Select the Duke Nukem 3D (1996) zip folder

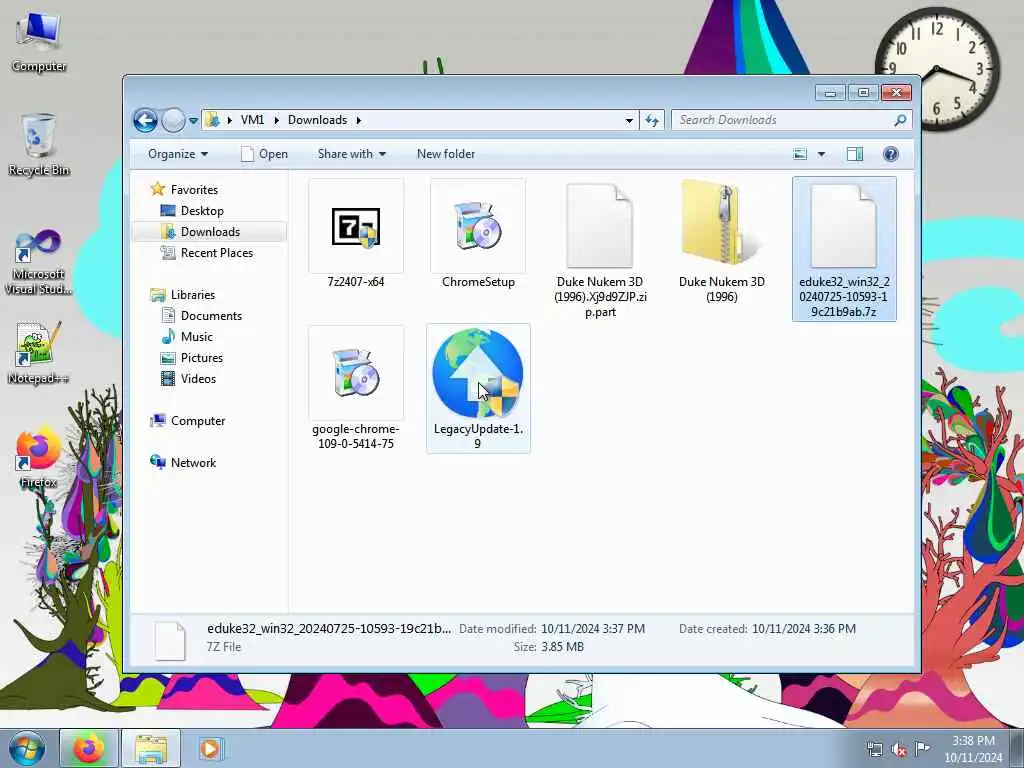point(722,242)
